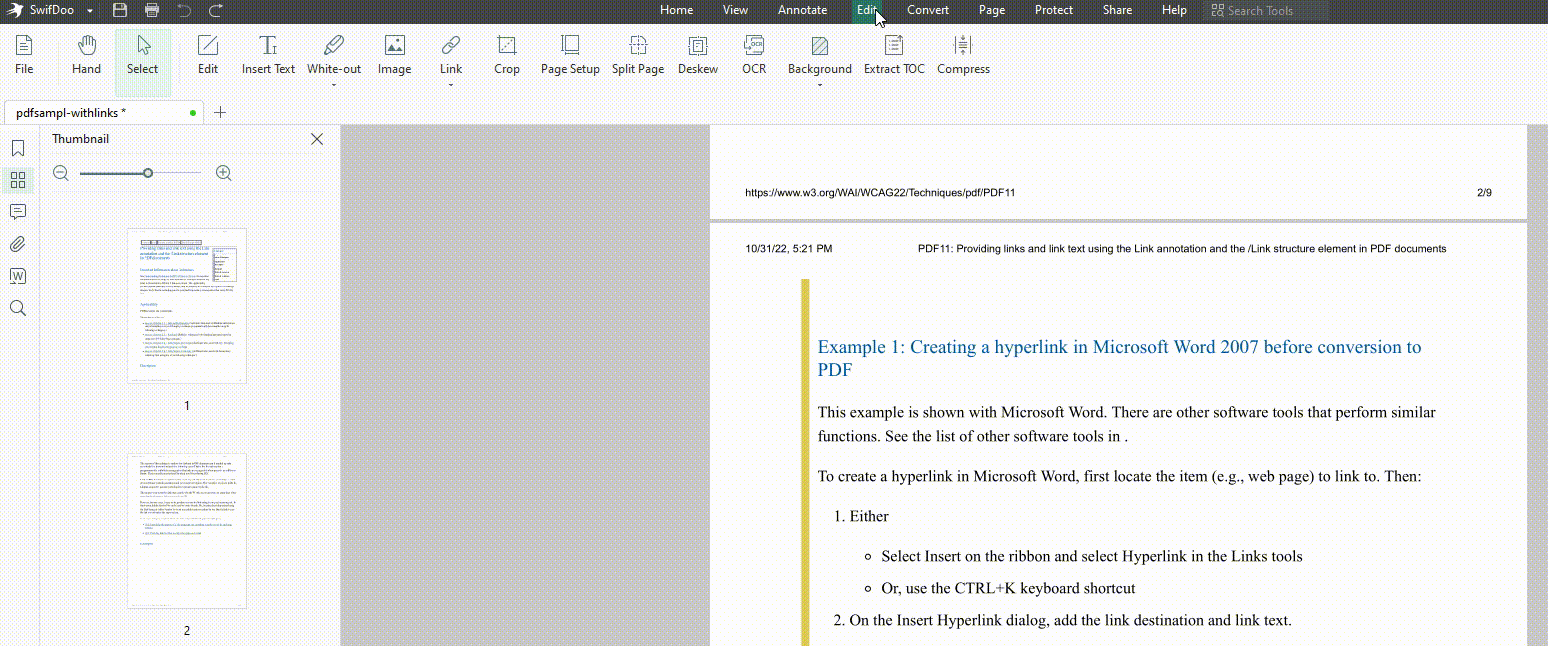Click the '10/31/22, 5:21 PM' timestamp
The image size is (1548, 646).
pos(789,249)
